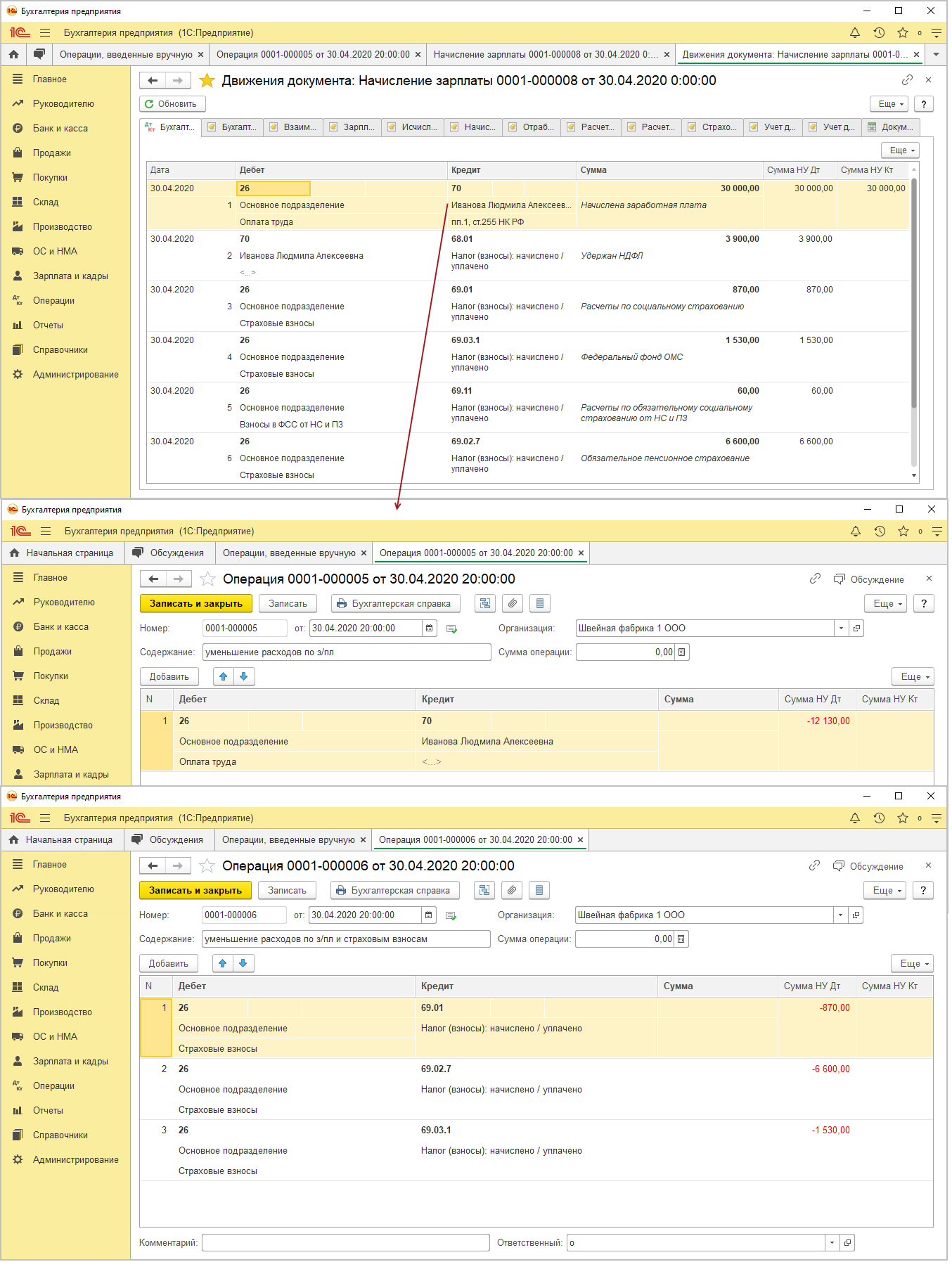Open Производство section in middle window
This screenshot has height=1269, width=952.
click(x=63, y=726)
